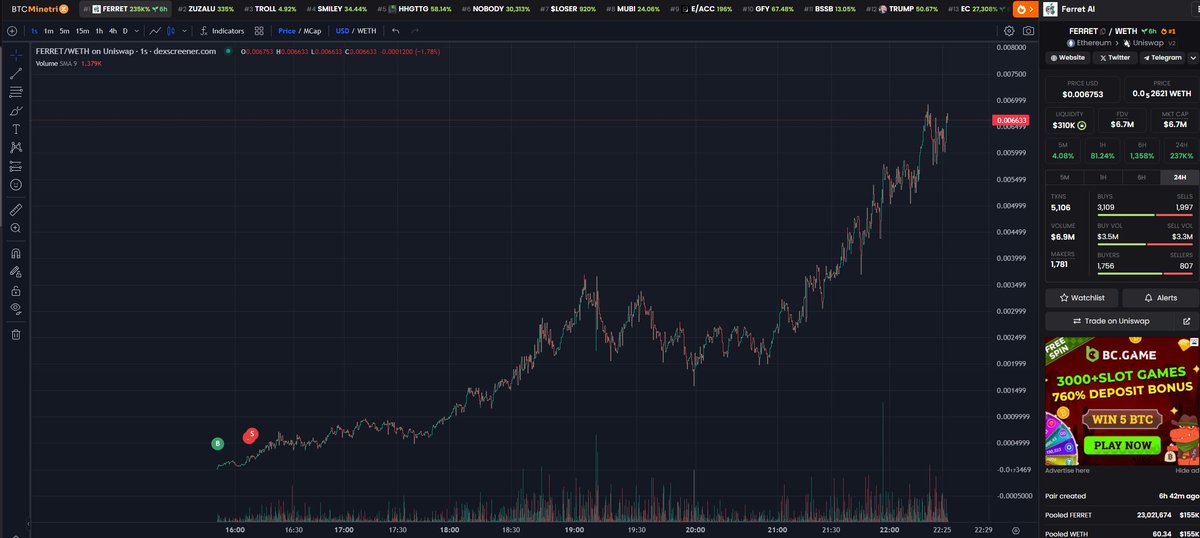1200x538 pixels.
Task: Open the token Twitter link
Action: (1114, 58)
